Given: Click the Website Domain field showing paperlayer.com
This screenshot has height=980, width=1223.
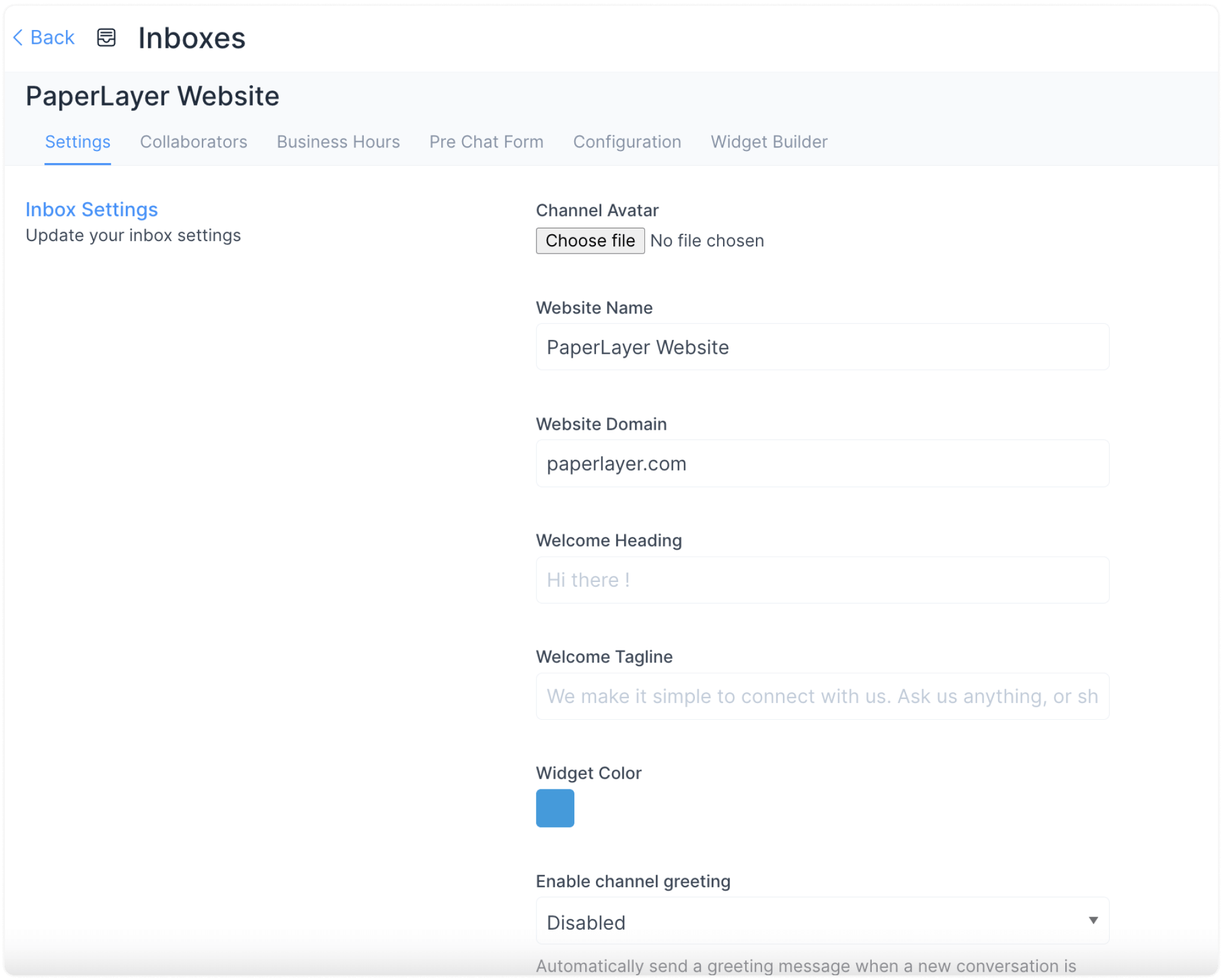Looking at the screenshot, I should [822, 463].
